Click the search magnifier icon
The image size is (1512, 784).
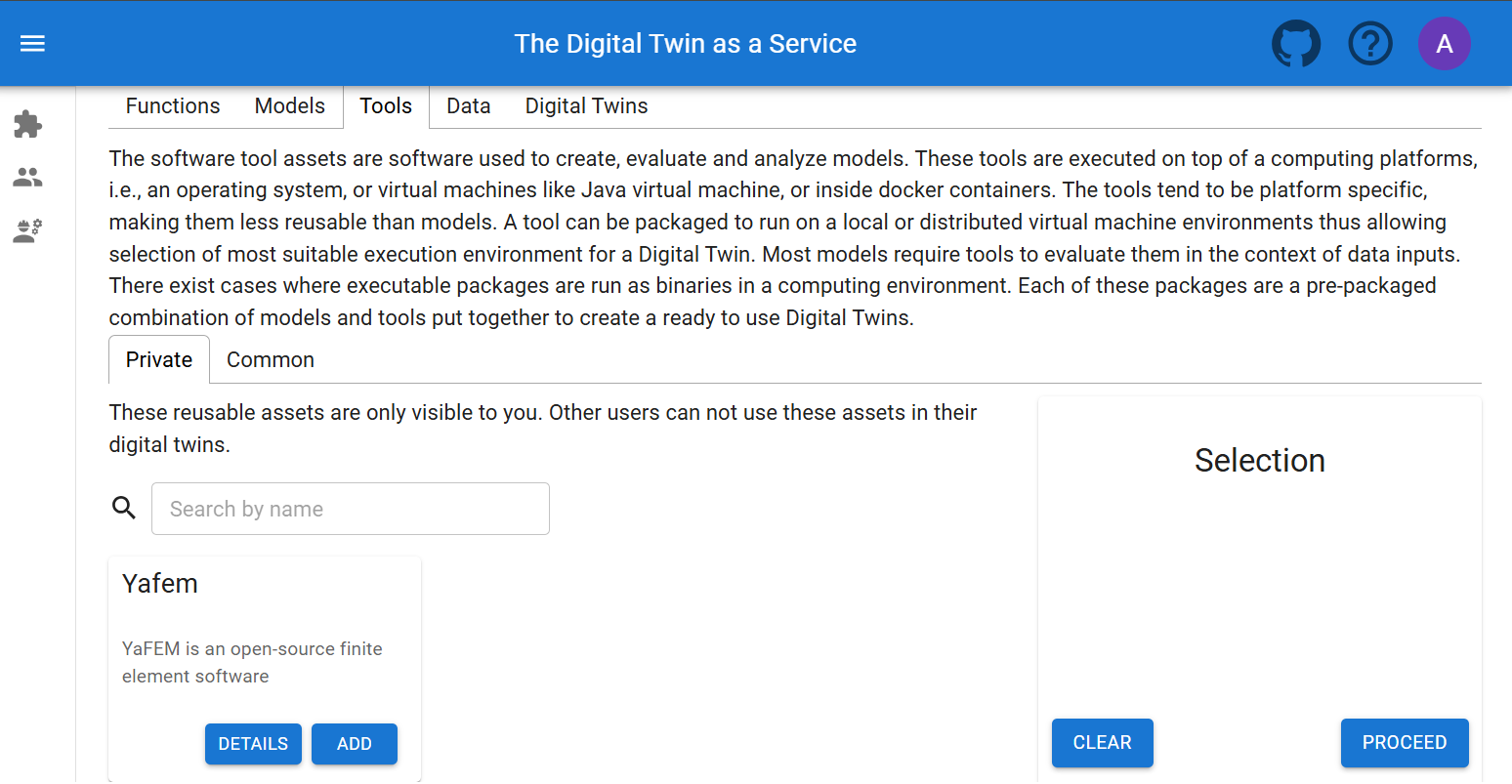click(124, 508)
